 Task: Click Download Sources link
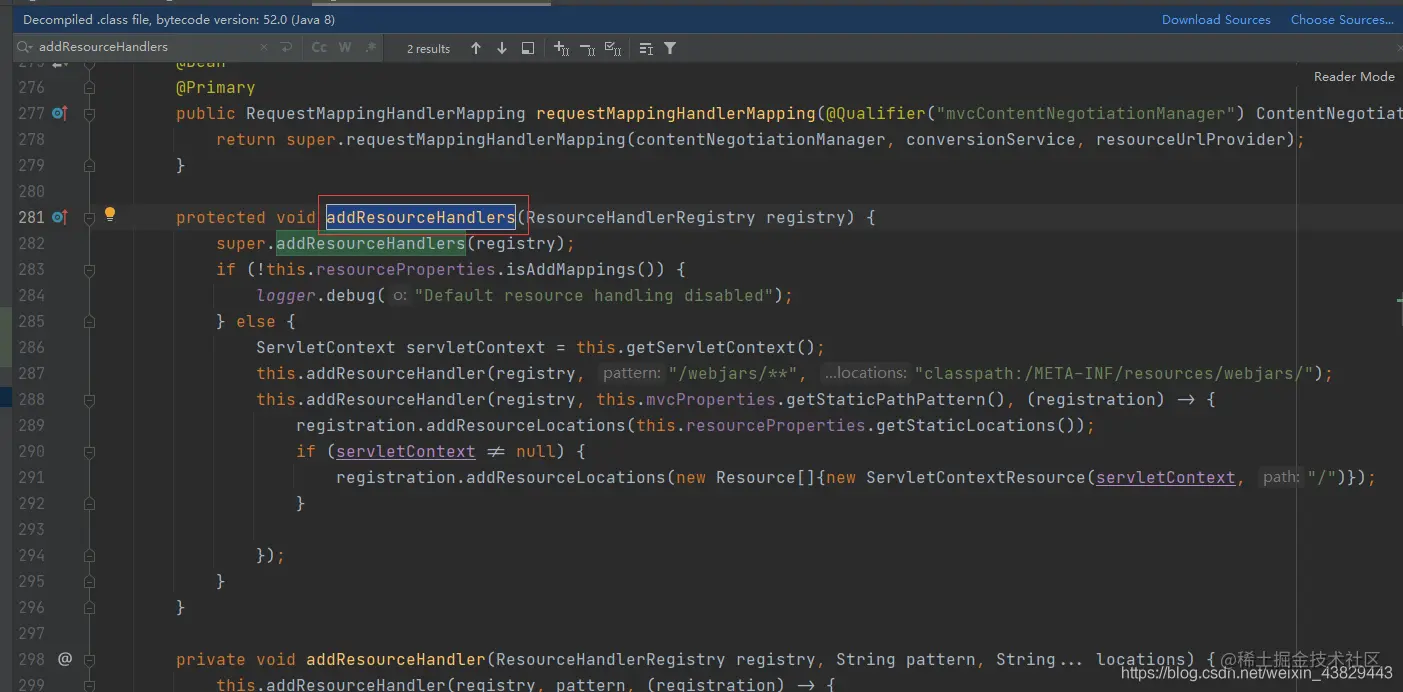click(x=1216, y=19)
